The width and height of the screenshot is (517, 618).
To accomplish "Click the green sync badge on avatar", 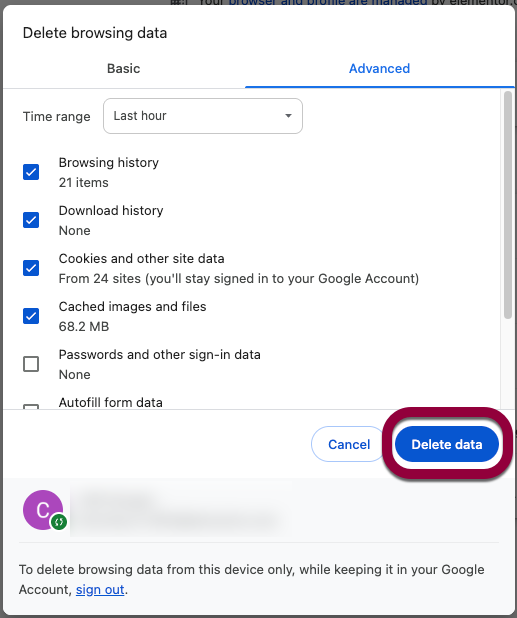I will click(59, 522).
